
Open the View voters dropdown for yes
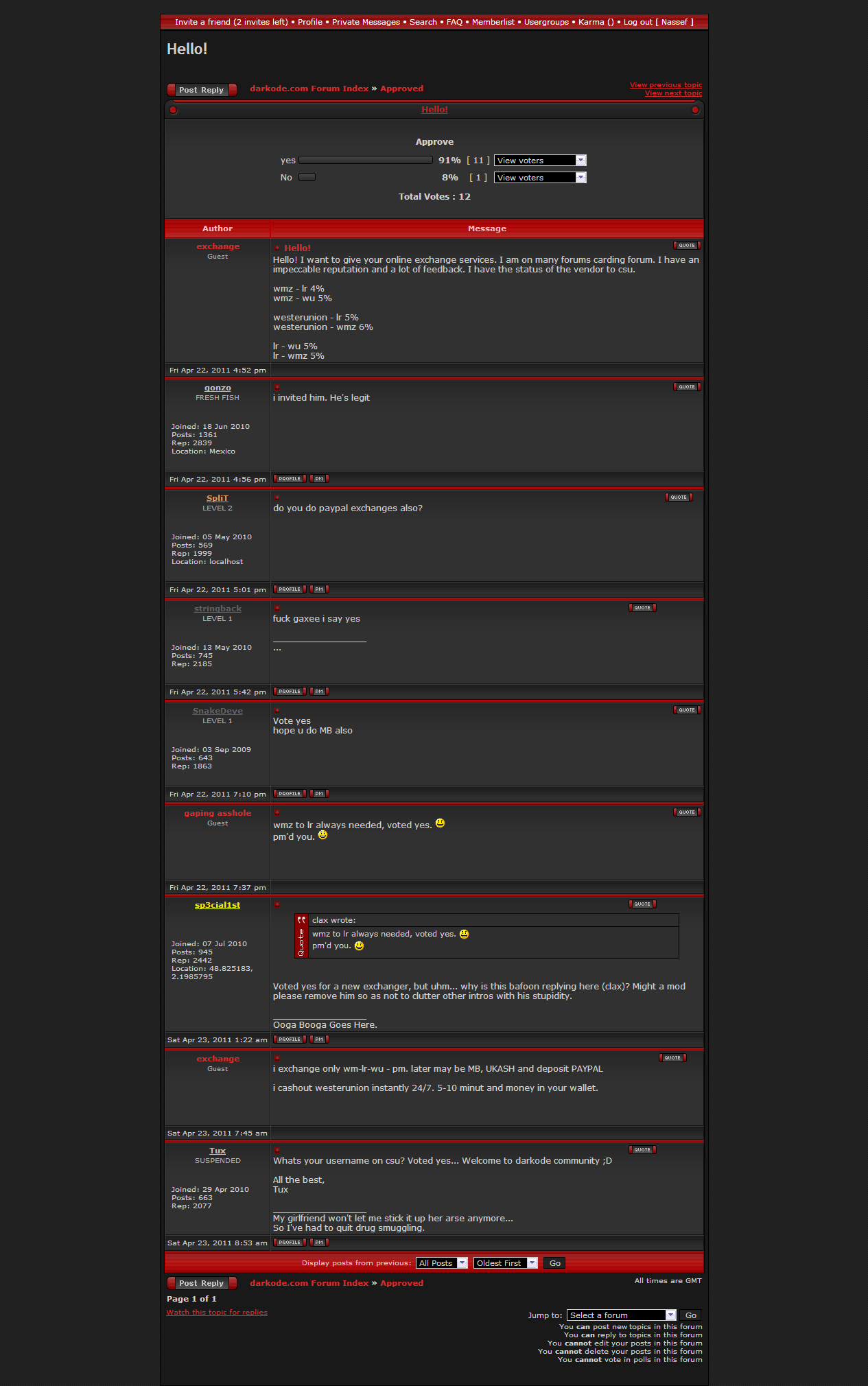pyautogui.click(x=540, y=161)
